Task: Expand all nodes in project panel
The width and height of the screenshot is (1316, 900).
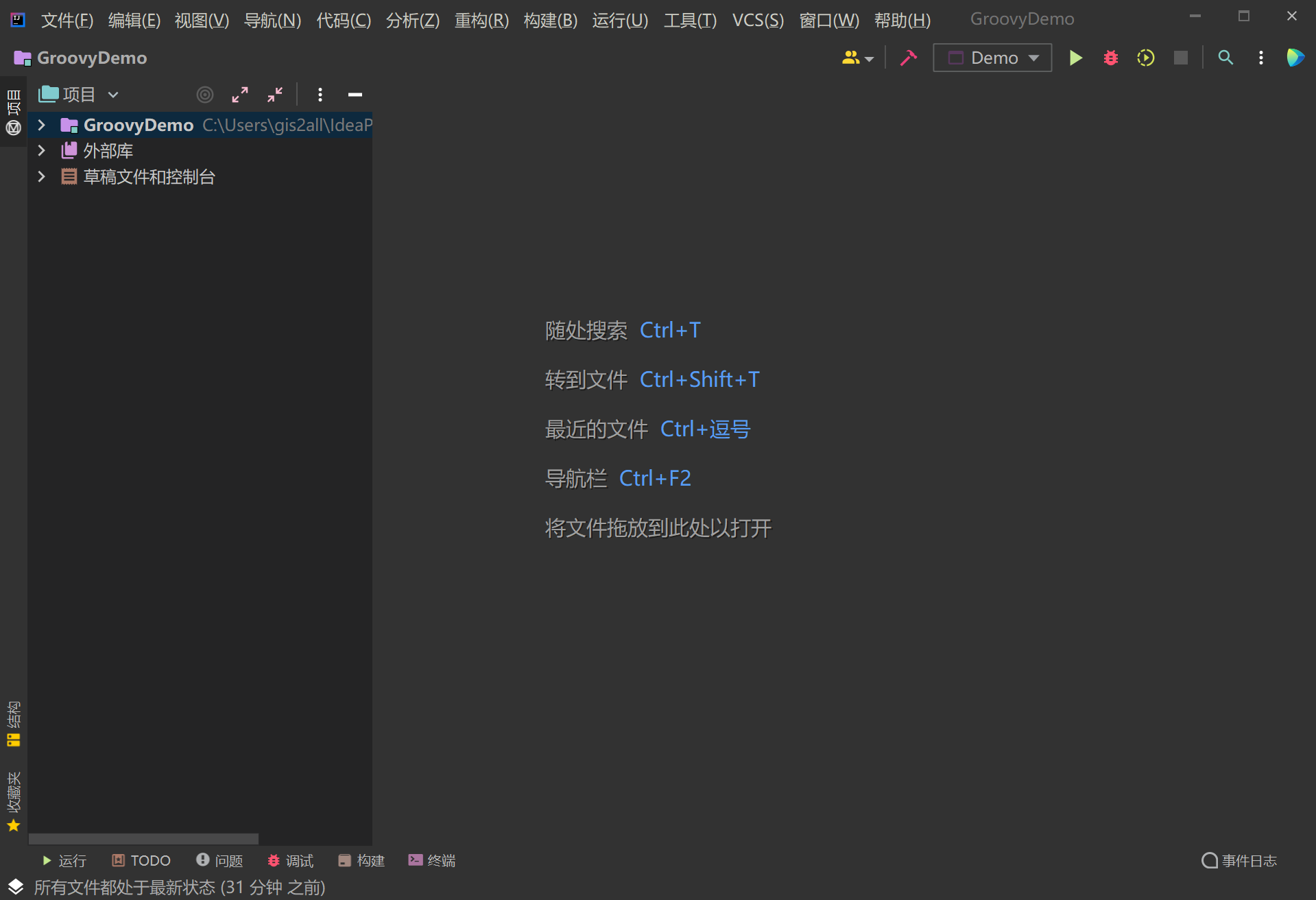Action: point(239,95)
